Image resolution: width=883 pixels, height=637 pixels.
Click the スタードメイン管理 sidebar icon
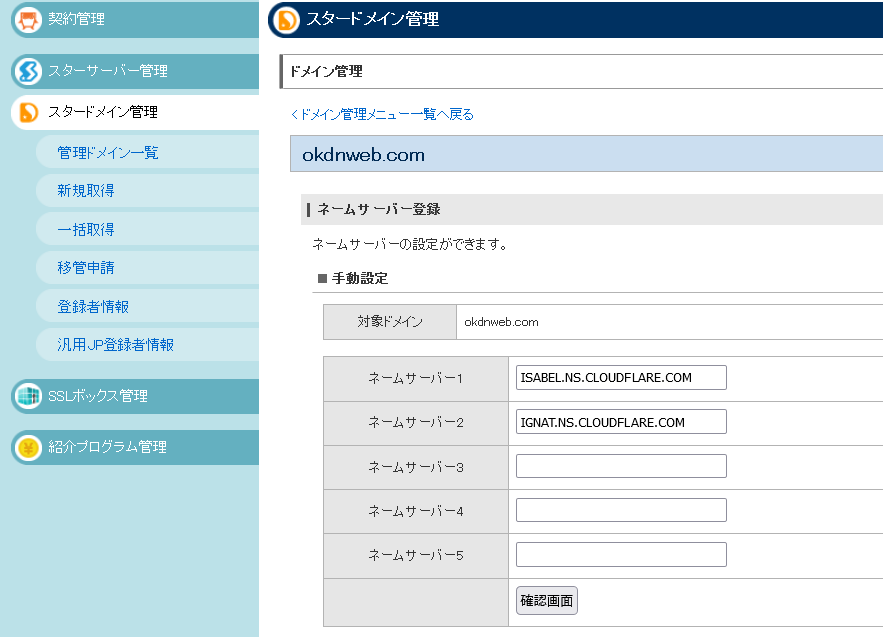click(29, 113)
